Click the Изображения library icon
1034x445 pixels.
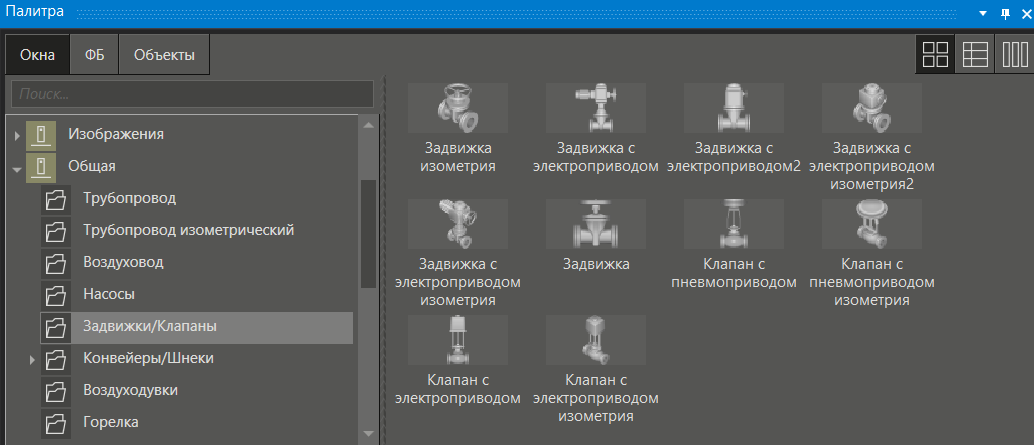(x=41, y=135)
